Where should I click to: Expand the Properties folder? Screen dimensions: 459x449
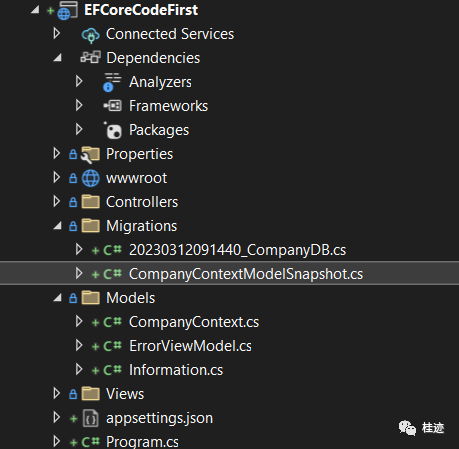(57, 153)
